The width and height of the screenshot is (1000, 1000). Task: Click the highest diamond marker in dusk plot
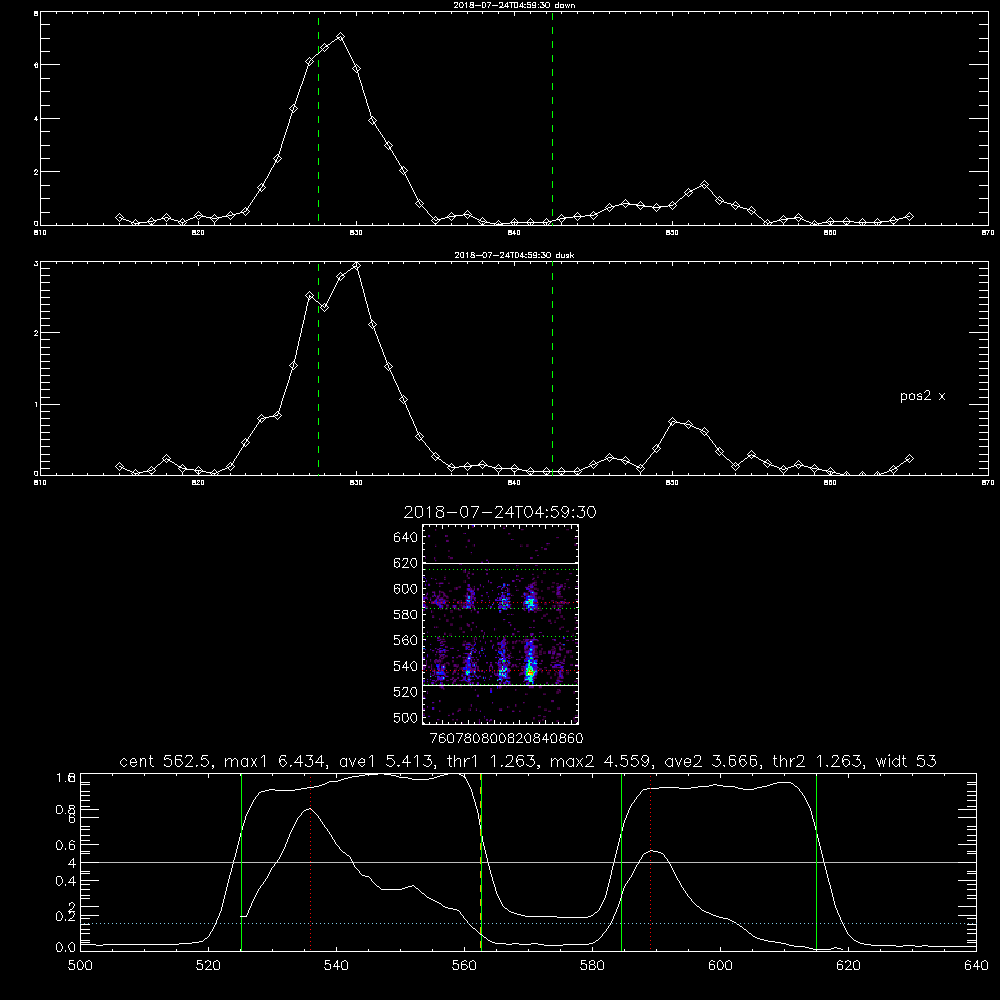point(357,265)
